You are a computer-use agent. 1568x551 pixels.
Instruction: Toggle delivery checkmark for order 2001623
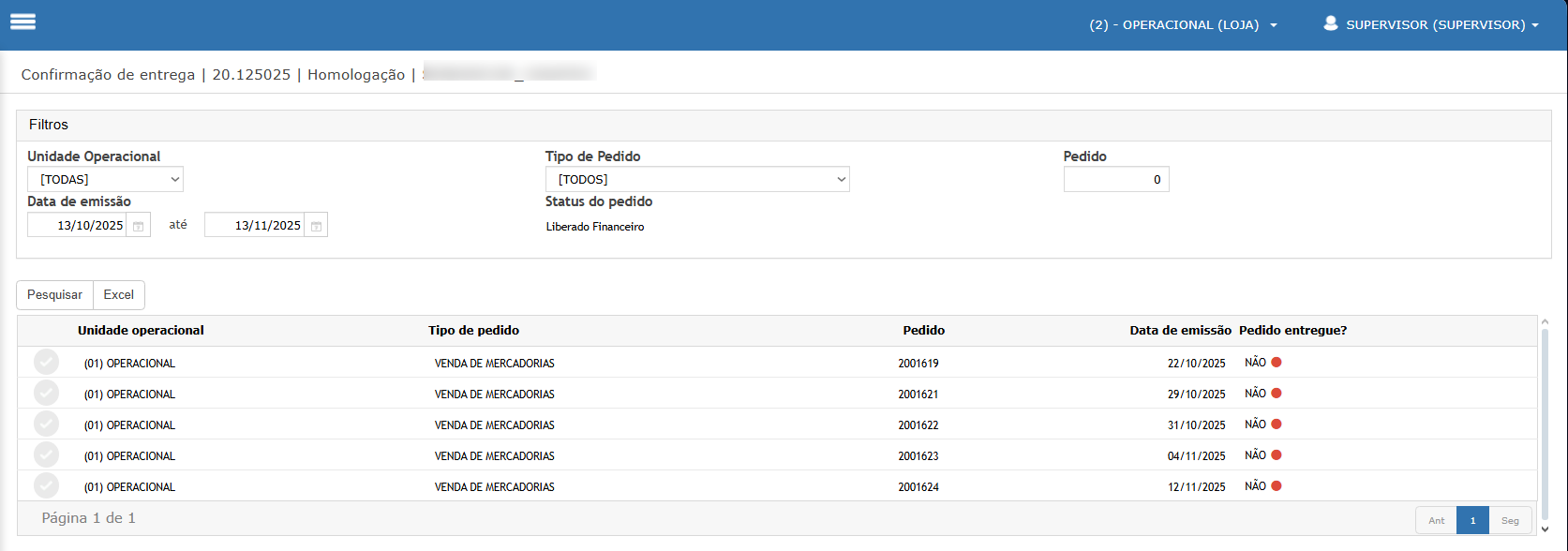point(46,455)
